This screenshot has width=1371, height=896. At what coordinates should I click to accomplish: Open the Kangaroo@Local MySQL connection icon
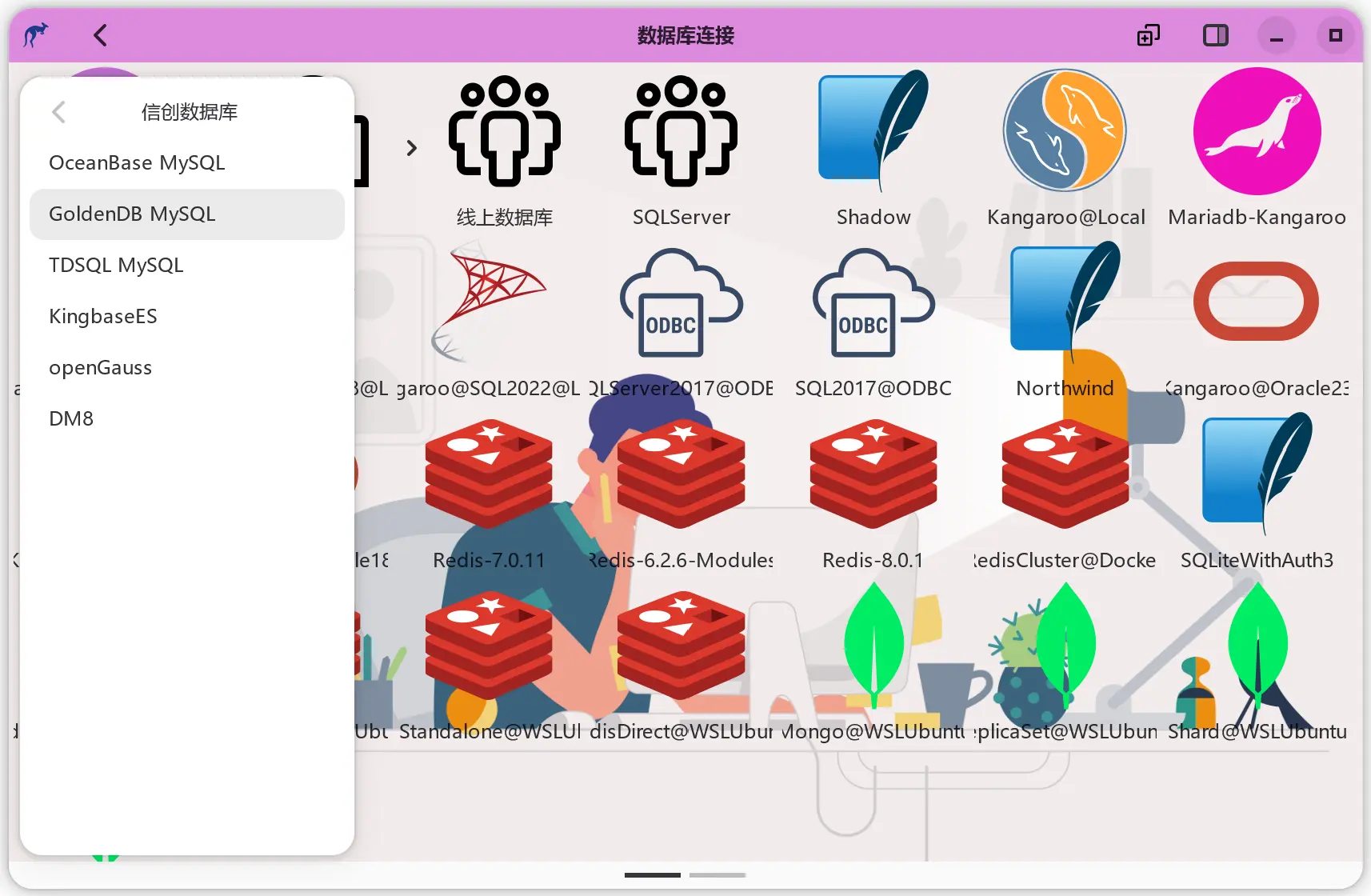tap(1065, 130)
